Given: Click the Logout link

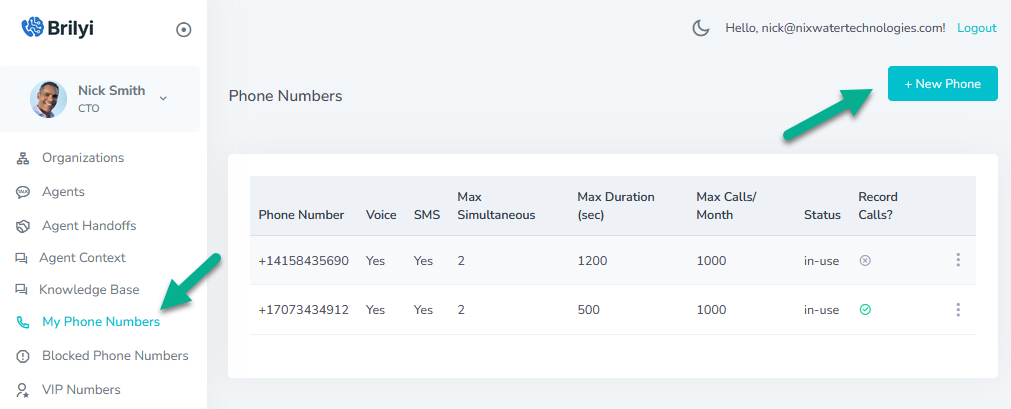Looking at the screenshot, I should 976,28.
